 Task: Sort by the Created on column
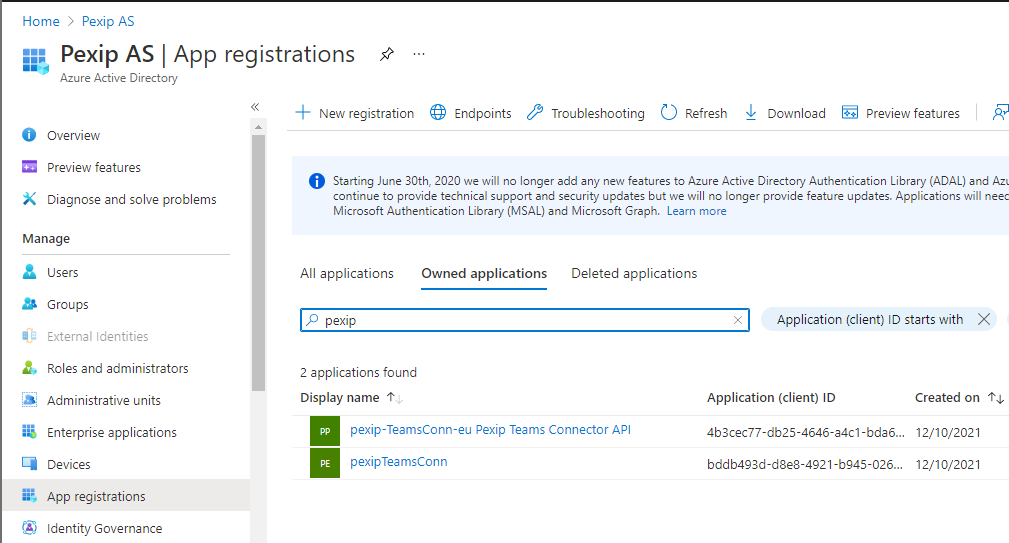click(959, 398)
